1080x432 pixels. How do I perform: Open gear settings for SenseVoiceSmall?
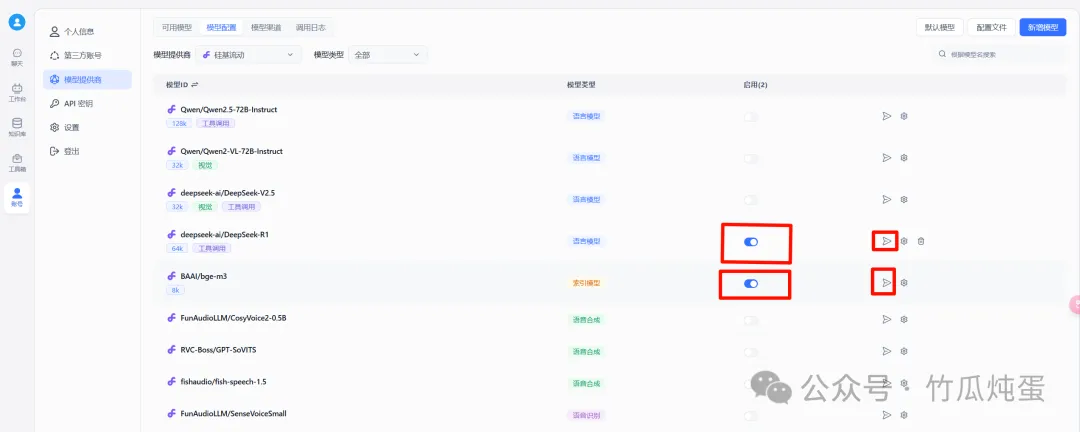[x=904, y=415]
